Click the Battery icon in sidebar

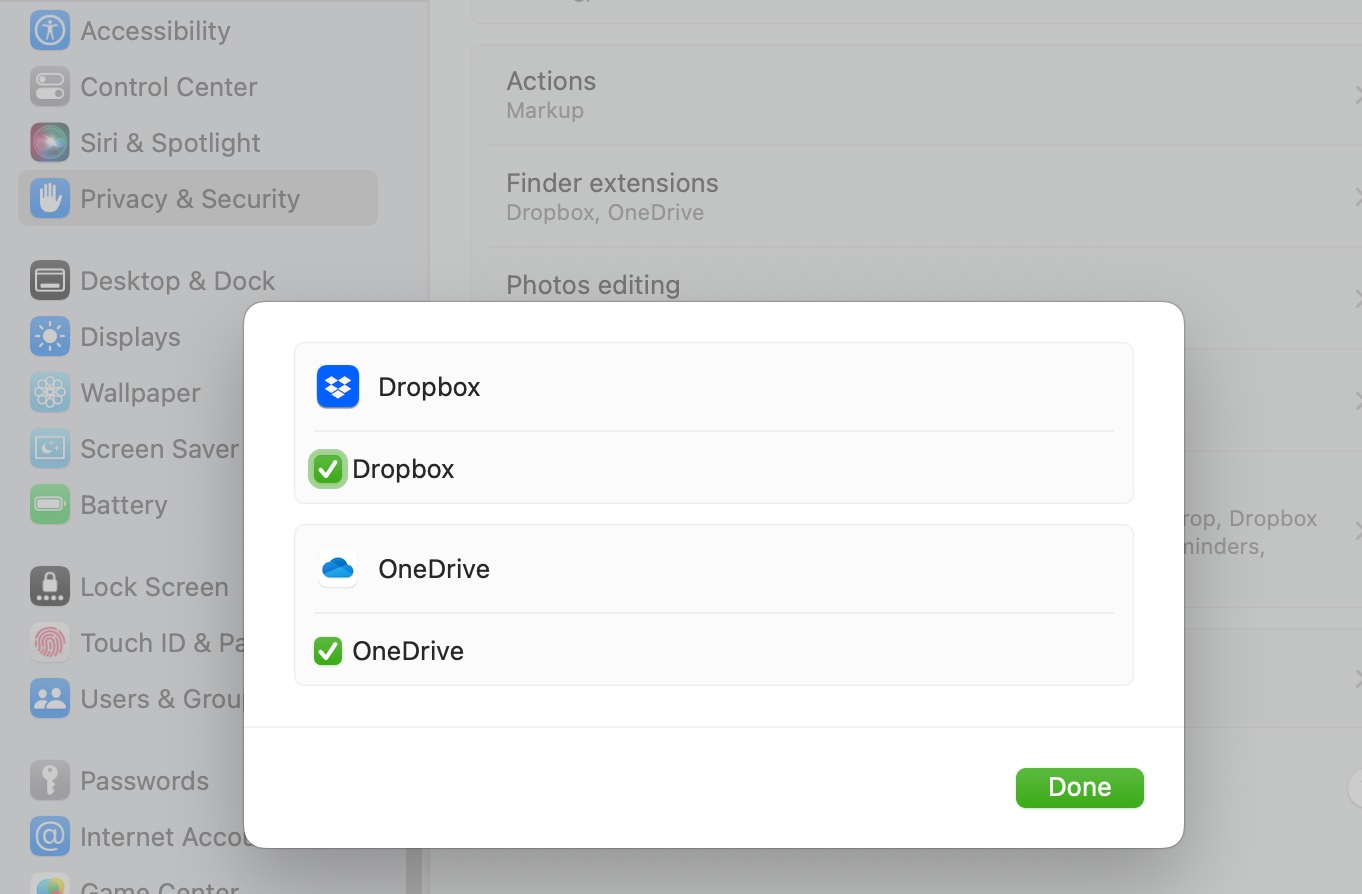coord(50,505)
